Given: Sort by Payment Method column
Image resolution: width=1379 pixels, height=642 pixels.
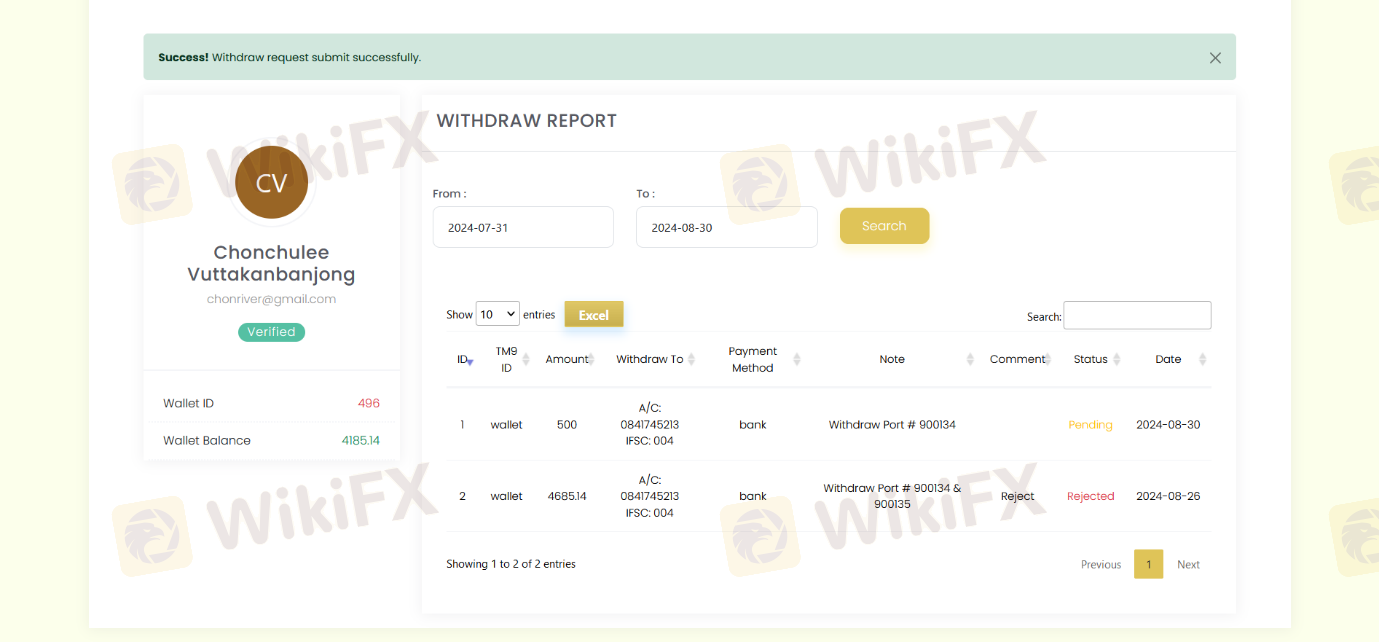Looking at the screenshot, I should point(753,360).
